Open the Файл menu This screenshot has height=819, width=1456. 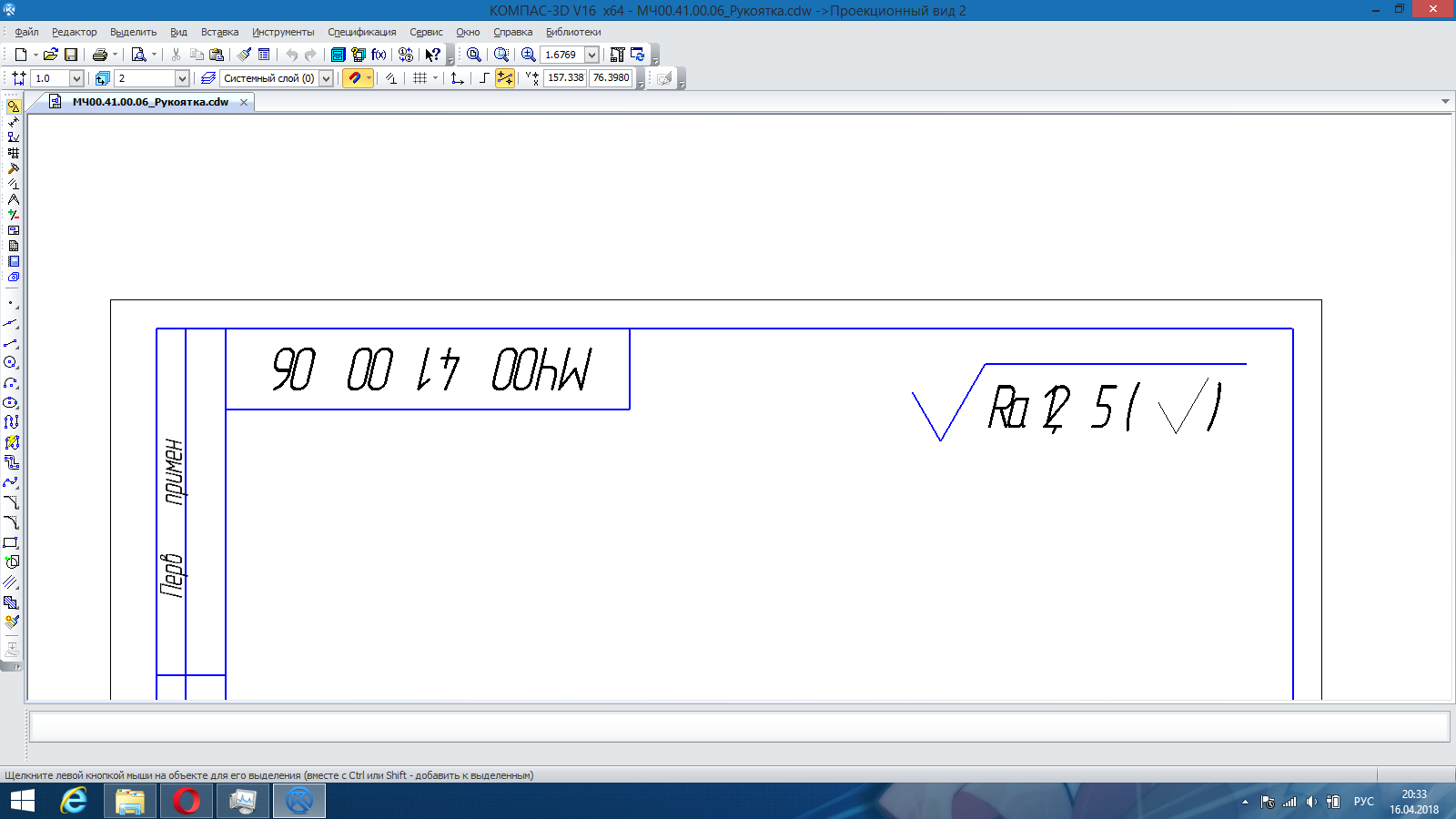point(26,32)
